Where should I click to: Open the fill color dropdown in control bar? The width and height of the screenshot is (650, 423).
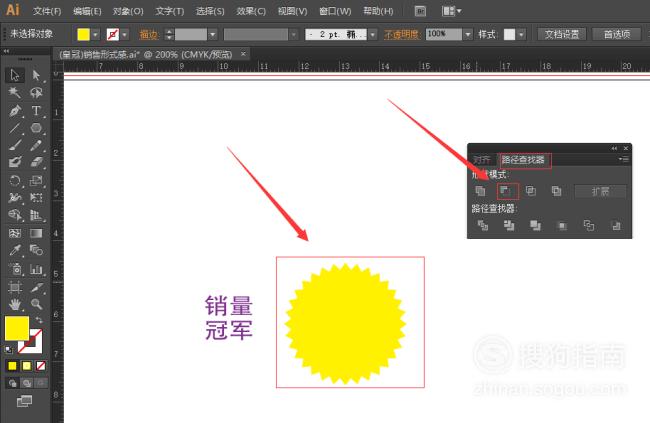pos(96,34)
